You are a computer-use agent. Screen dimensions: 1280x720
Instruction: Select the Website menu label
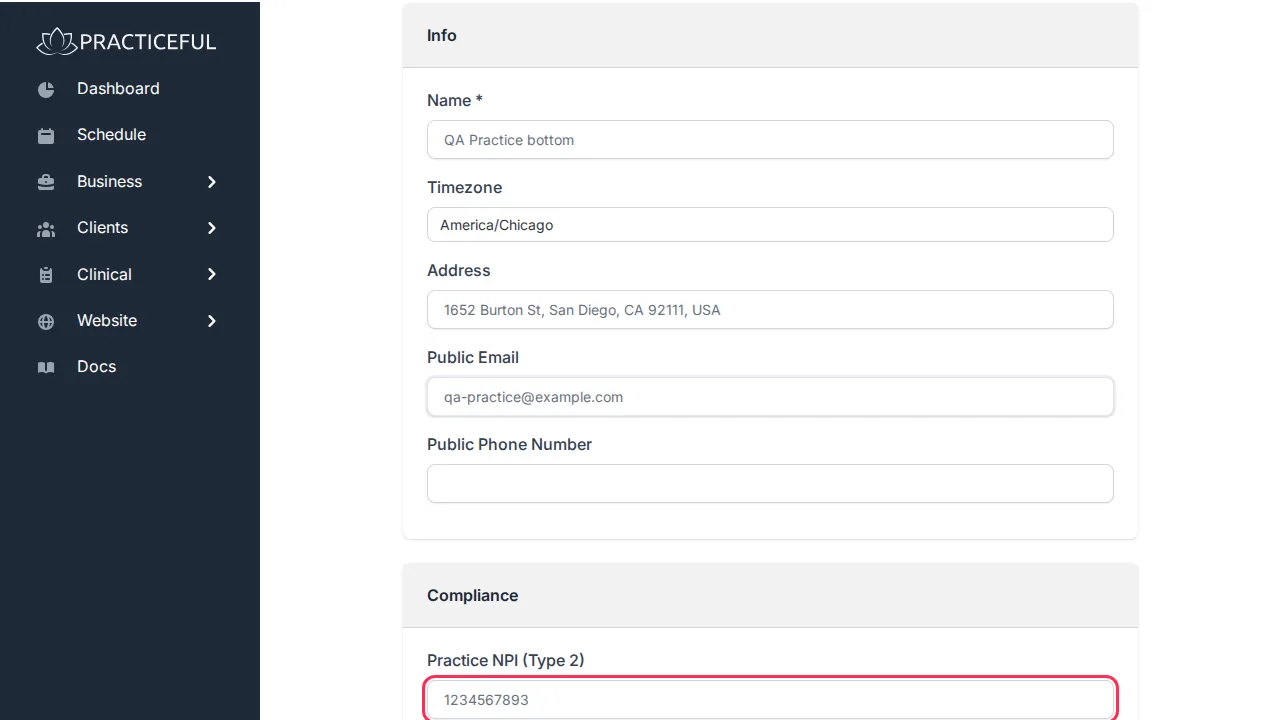click(x=107, y=320)
